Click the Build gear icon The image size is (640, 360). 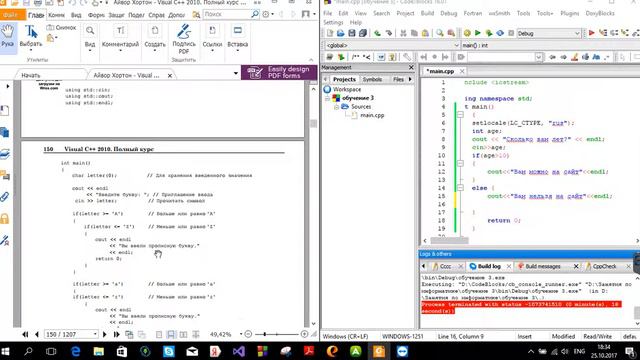pyautogui.click(x=467, y=33)
